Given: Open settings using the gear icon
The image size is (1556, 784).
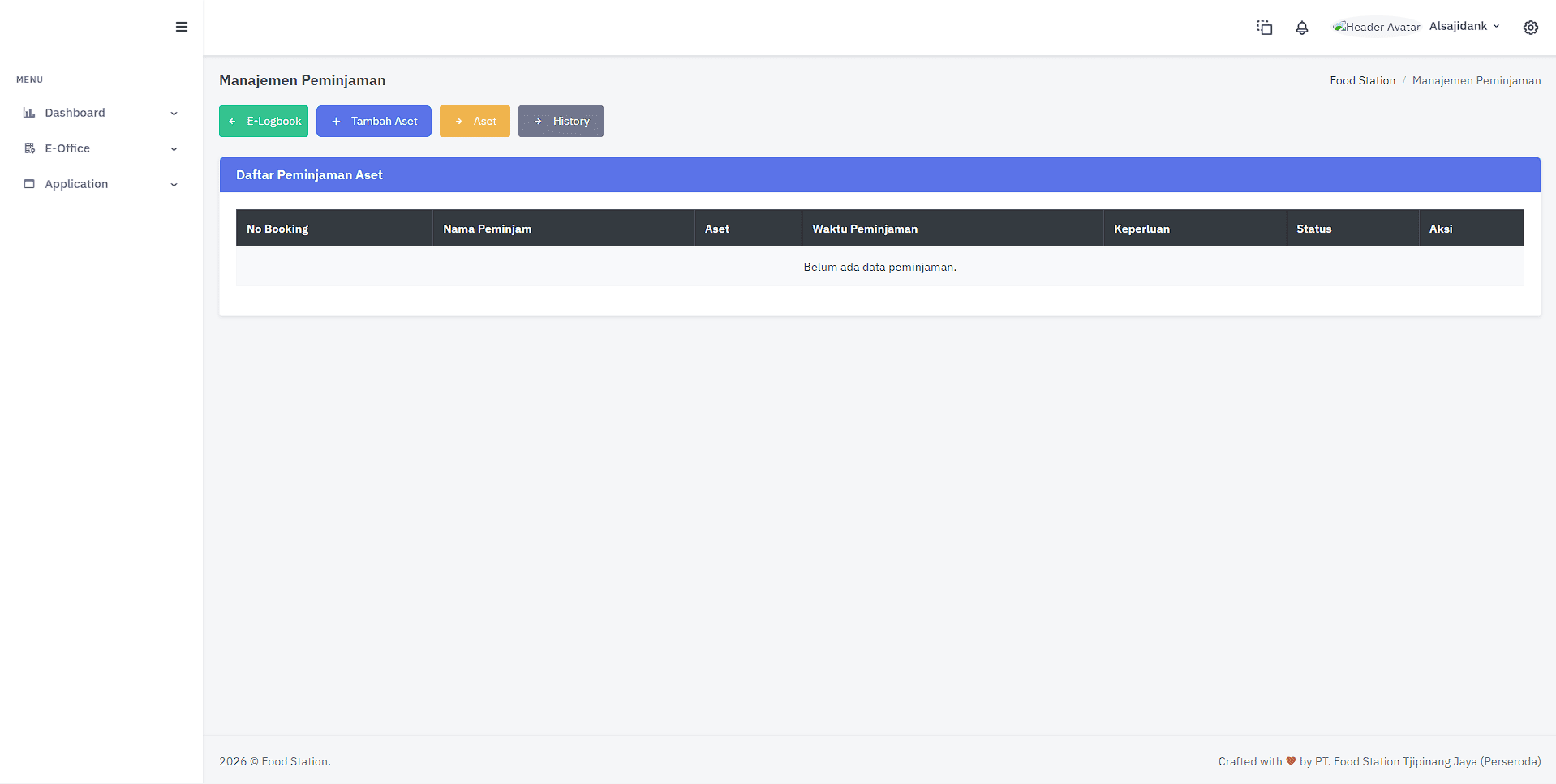Looking at the screenshot, I should click(1531, 27).
